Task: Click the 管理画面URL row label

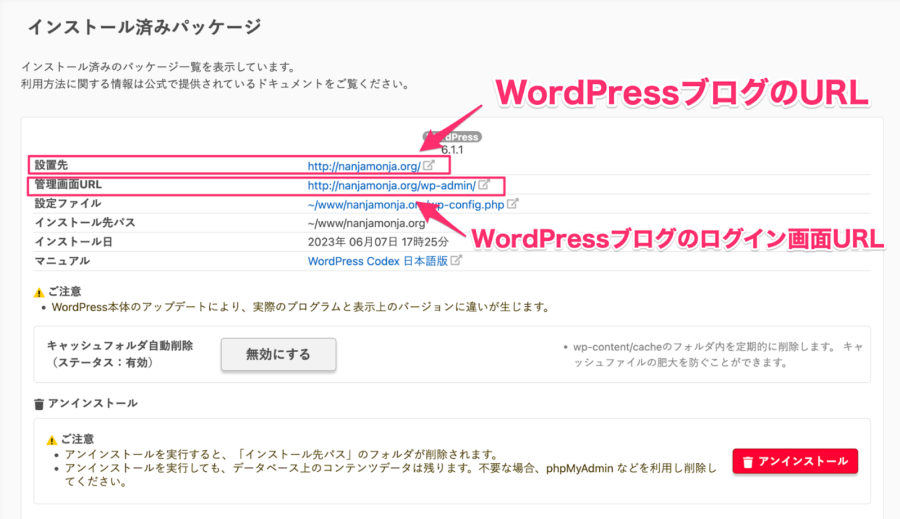Action: coord(68,184)
